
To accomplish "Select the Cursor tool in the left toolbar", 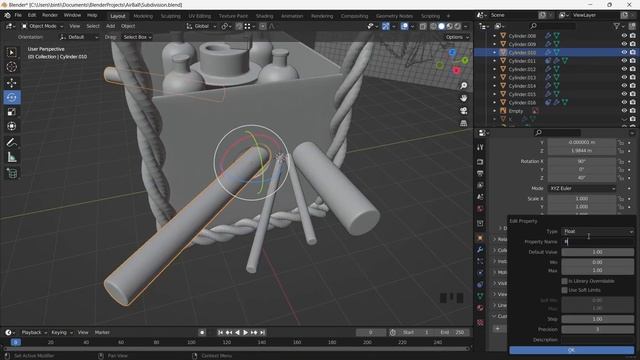I will [11, 67].
